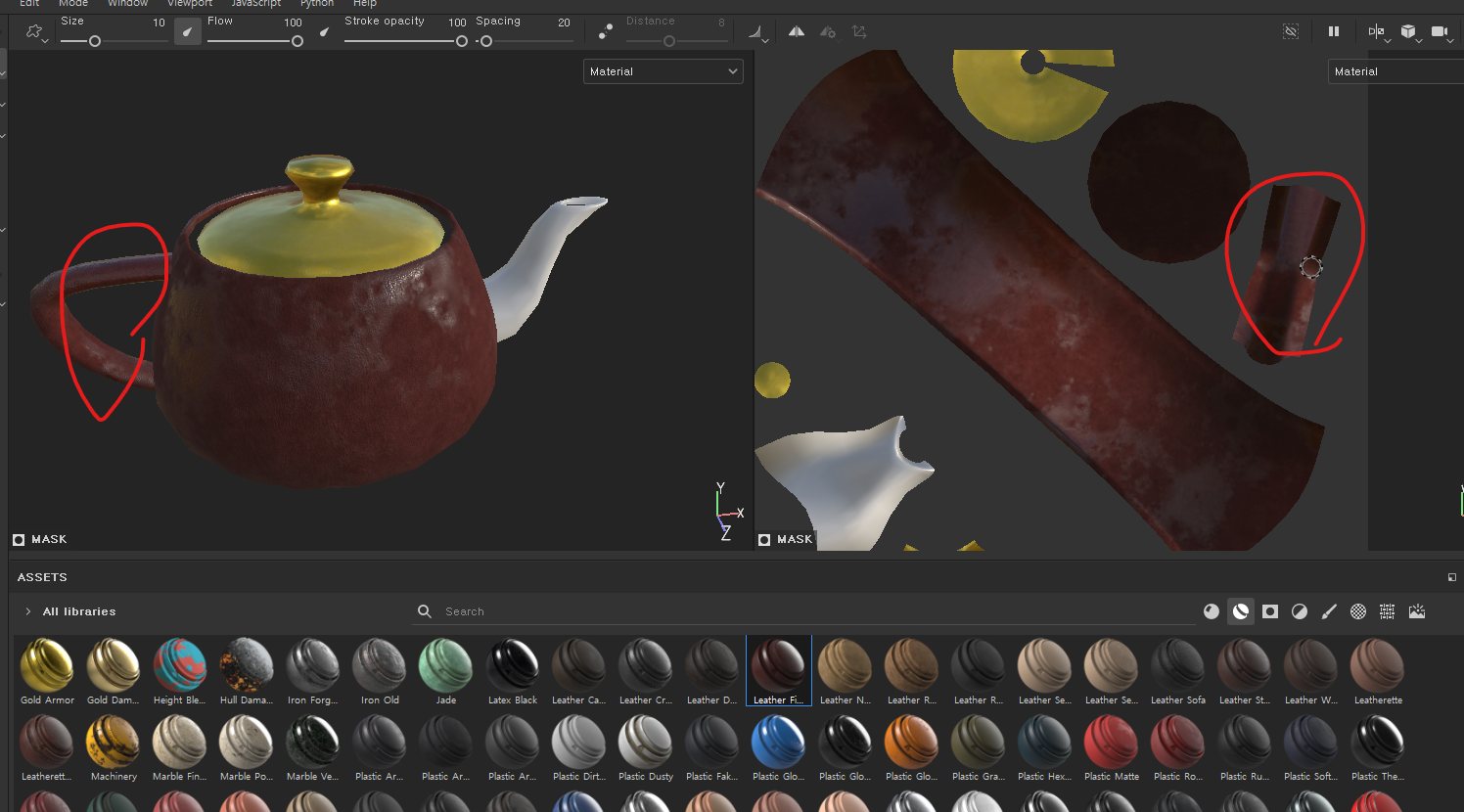The image size is (1464, 812).
Task: Toggle the symmetry mirror icon
Action: tap(797, 31)
